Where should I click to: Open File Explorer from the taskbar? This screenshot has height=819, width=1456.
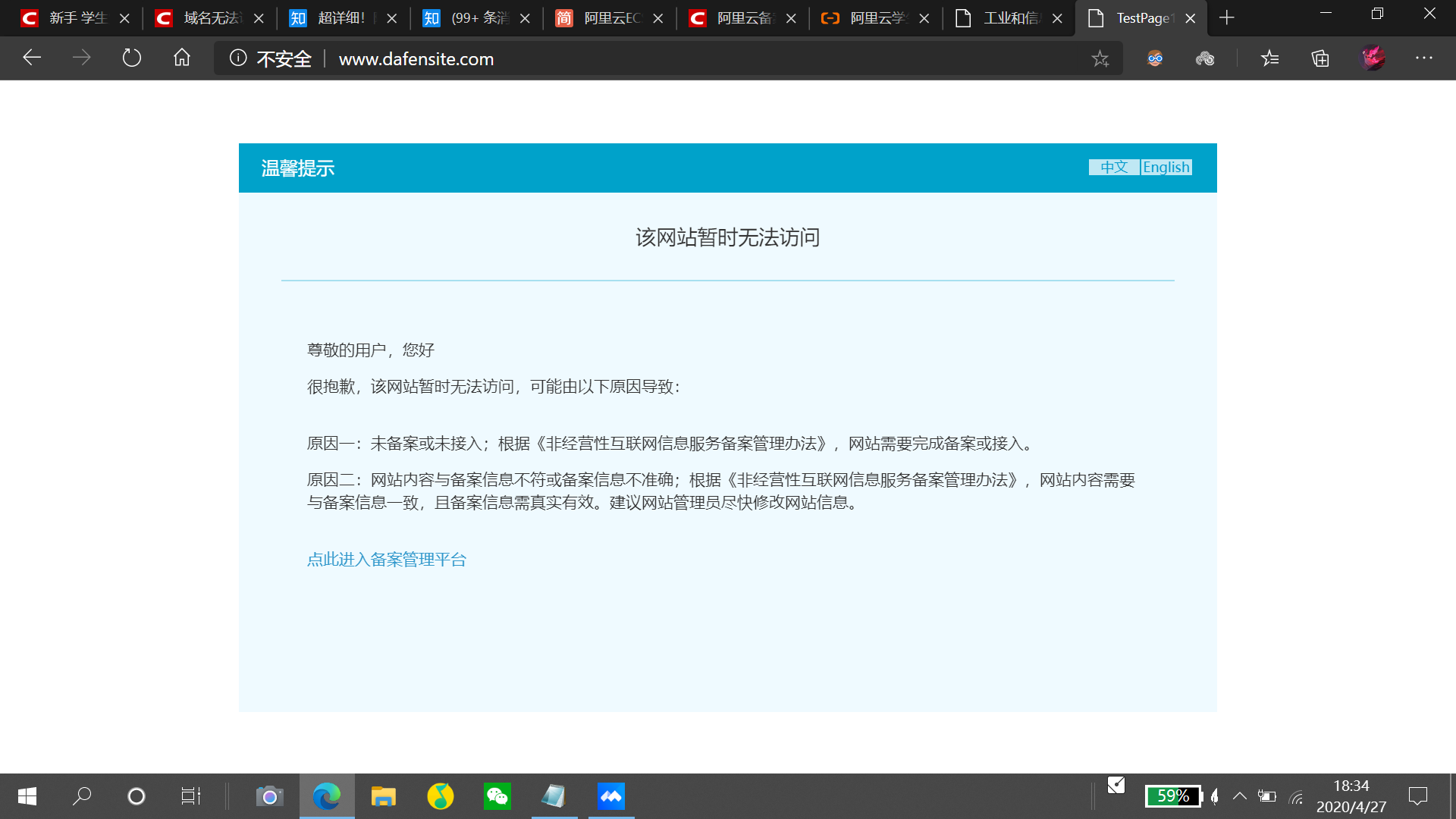[x=384, y=796]
